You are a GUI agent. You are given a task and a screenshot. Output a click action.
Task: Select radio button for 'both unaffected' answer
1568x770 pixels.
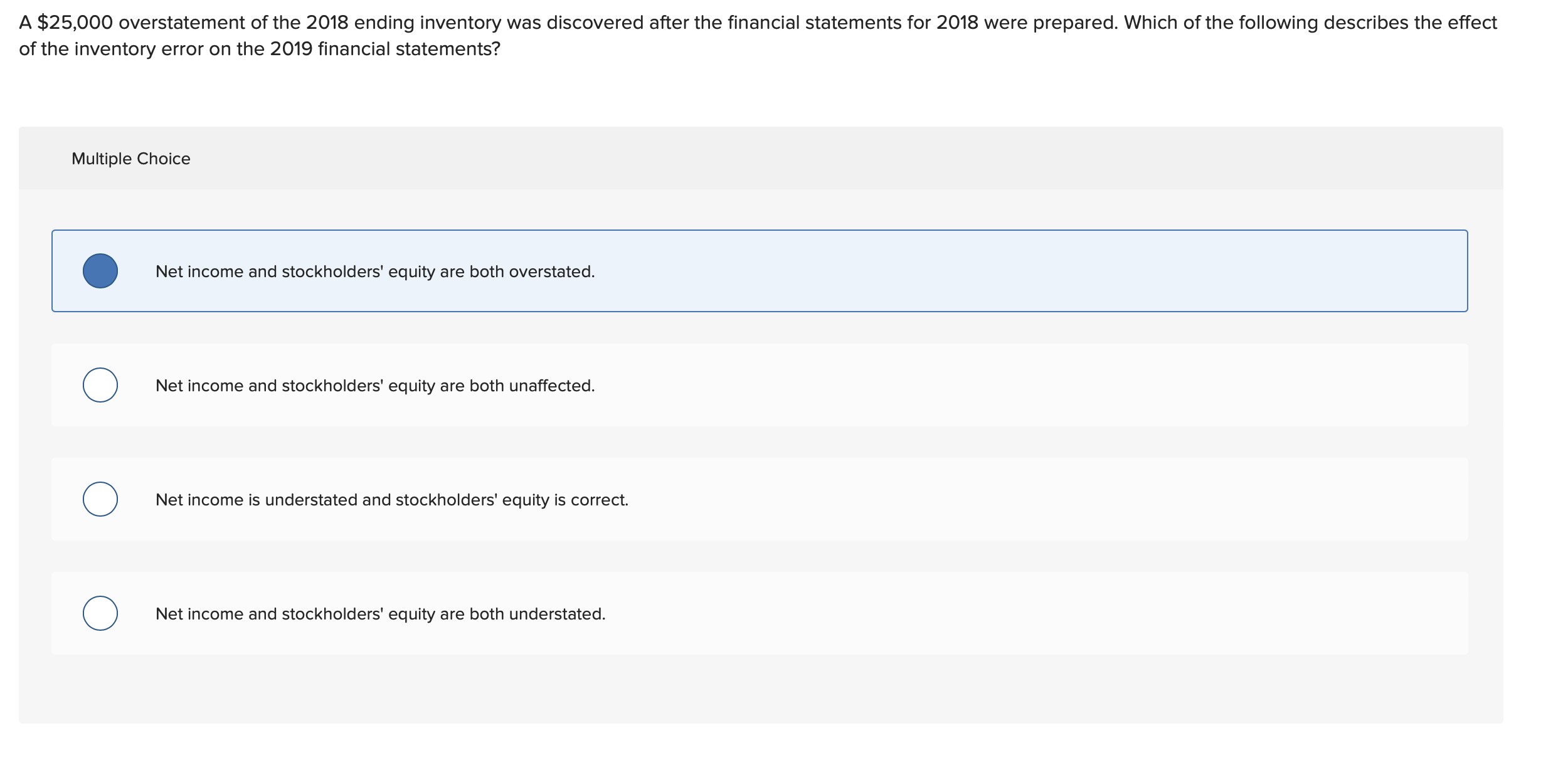(x=100, y=385)
